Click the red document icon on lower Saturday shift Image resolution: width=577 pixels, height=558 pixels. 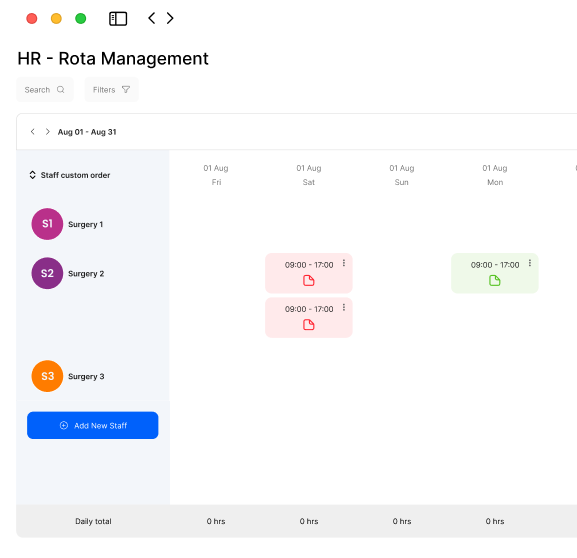[x=309, y=325]
